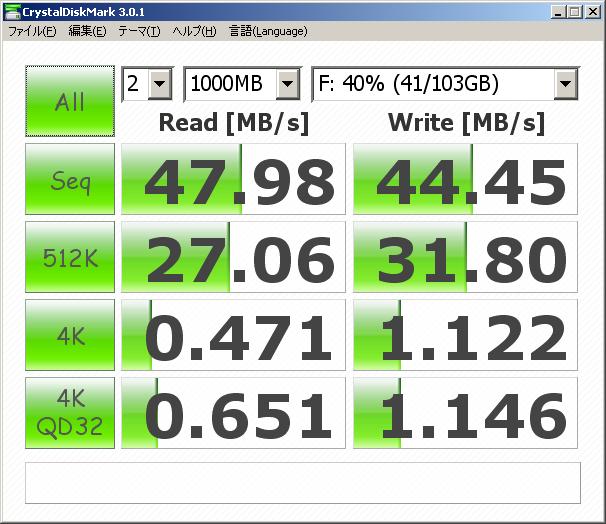Image resolution: width=606 pixels, height=524 pixels.
Task: Minimize the CrystalDiskMark window
Action: [557, 12]
